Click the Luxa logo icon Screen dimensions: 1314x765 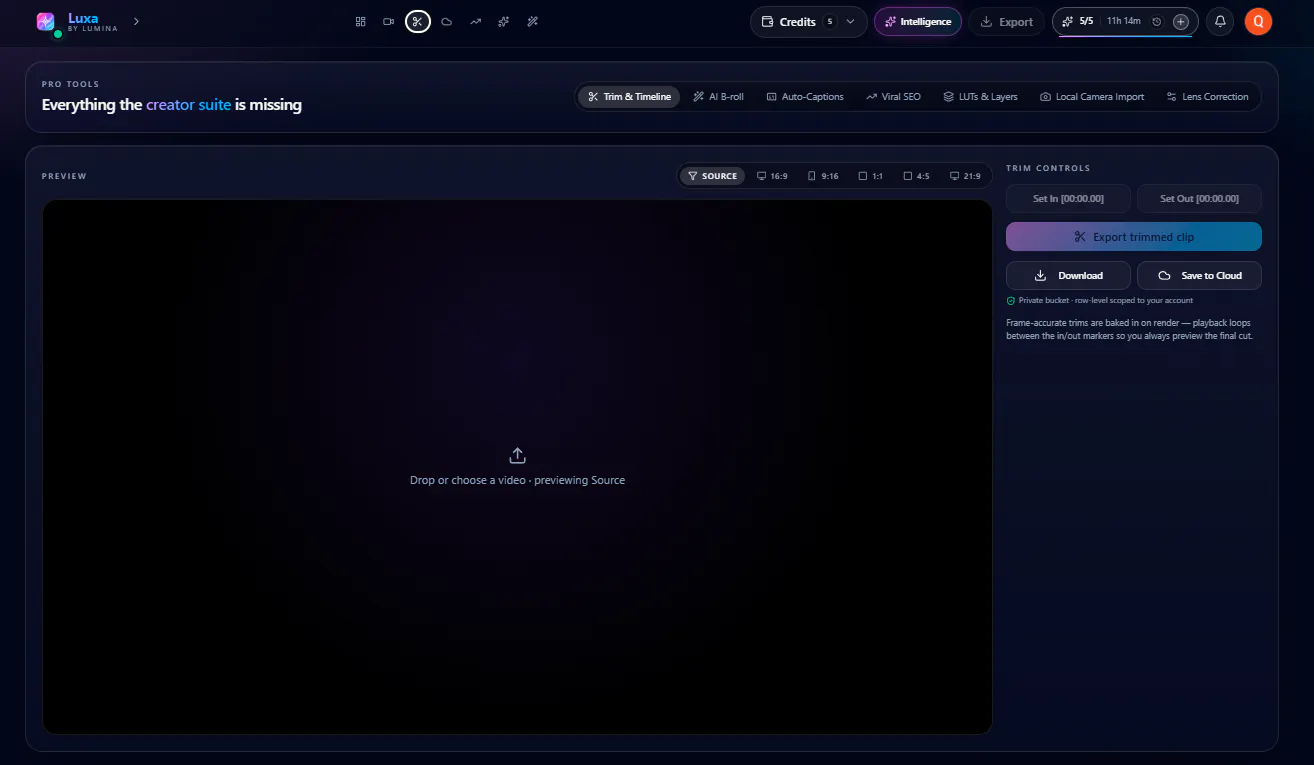[45, 21]
